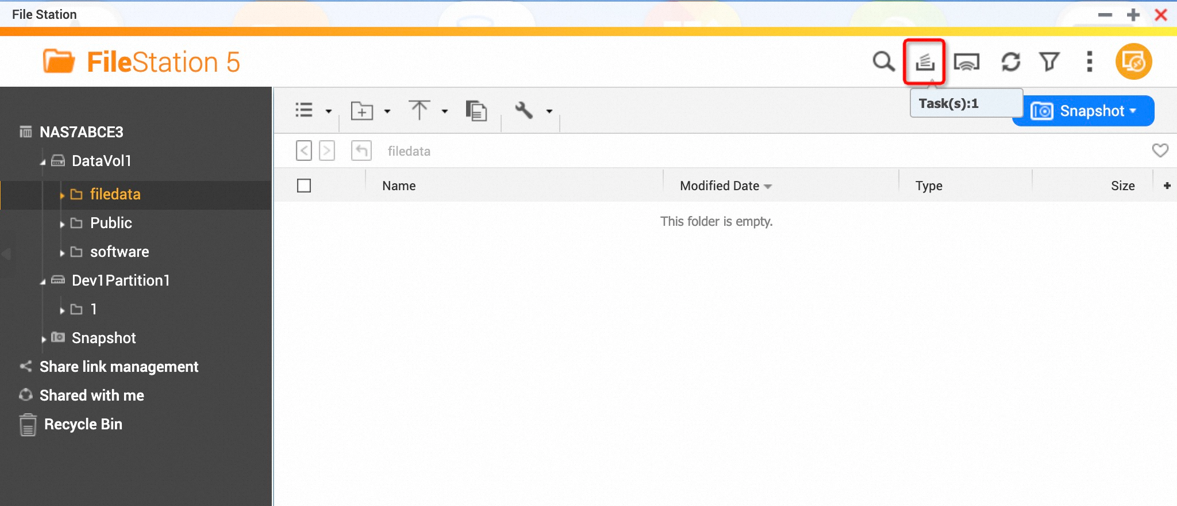The image size is (1177, 506).
Task: Expand the create folder dropdown arrow
Action: 387,112
